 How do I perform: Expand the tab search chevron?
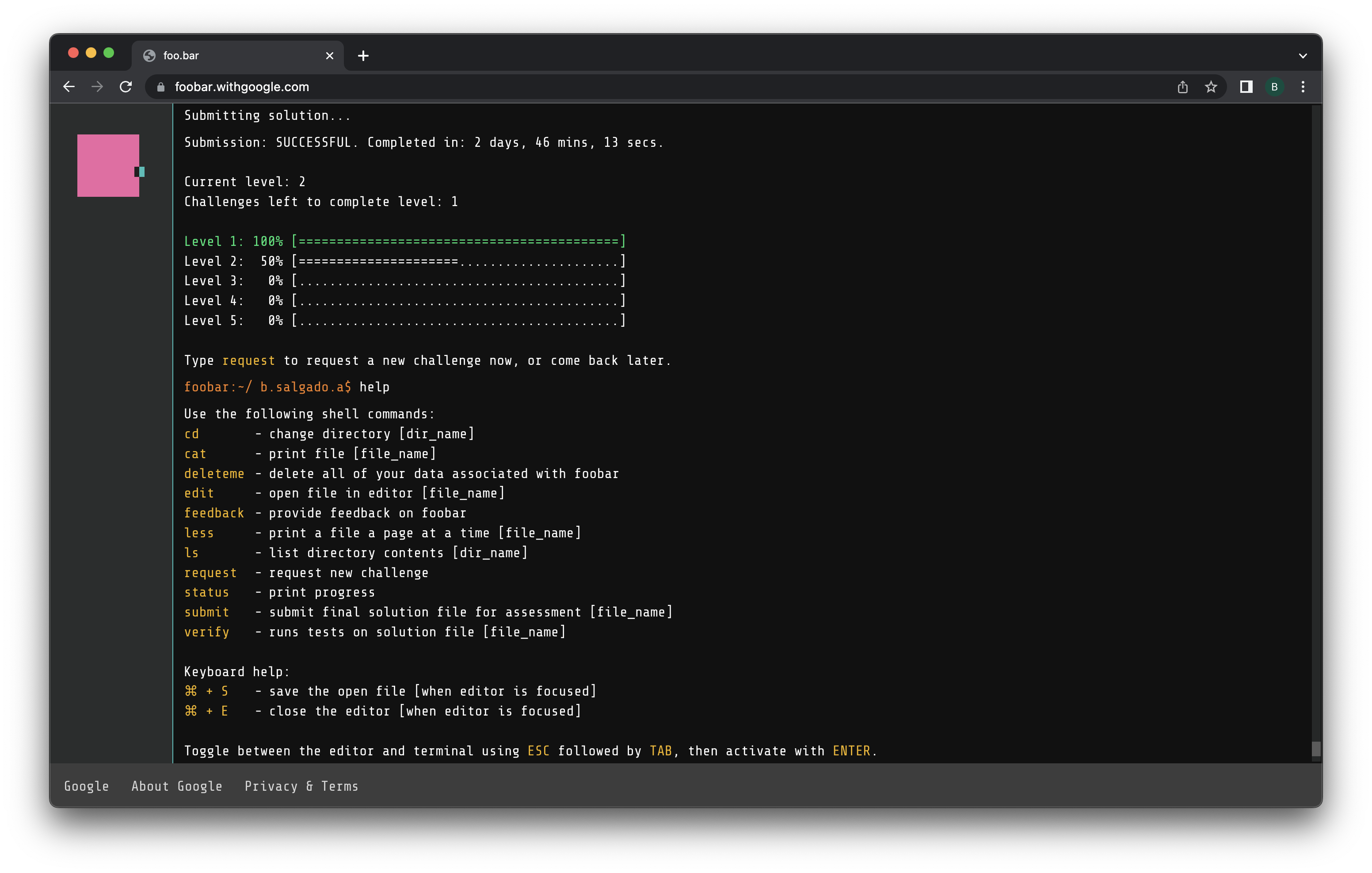pos(1303,56)
